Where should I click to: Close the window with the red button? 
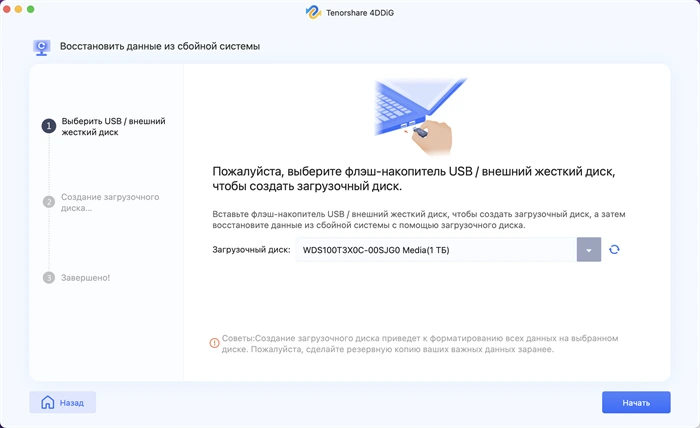[7, 9]
